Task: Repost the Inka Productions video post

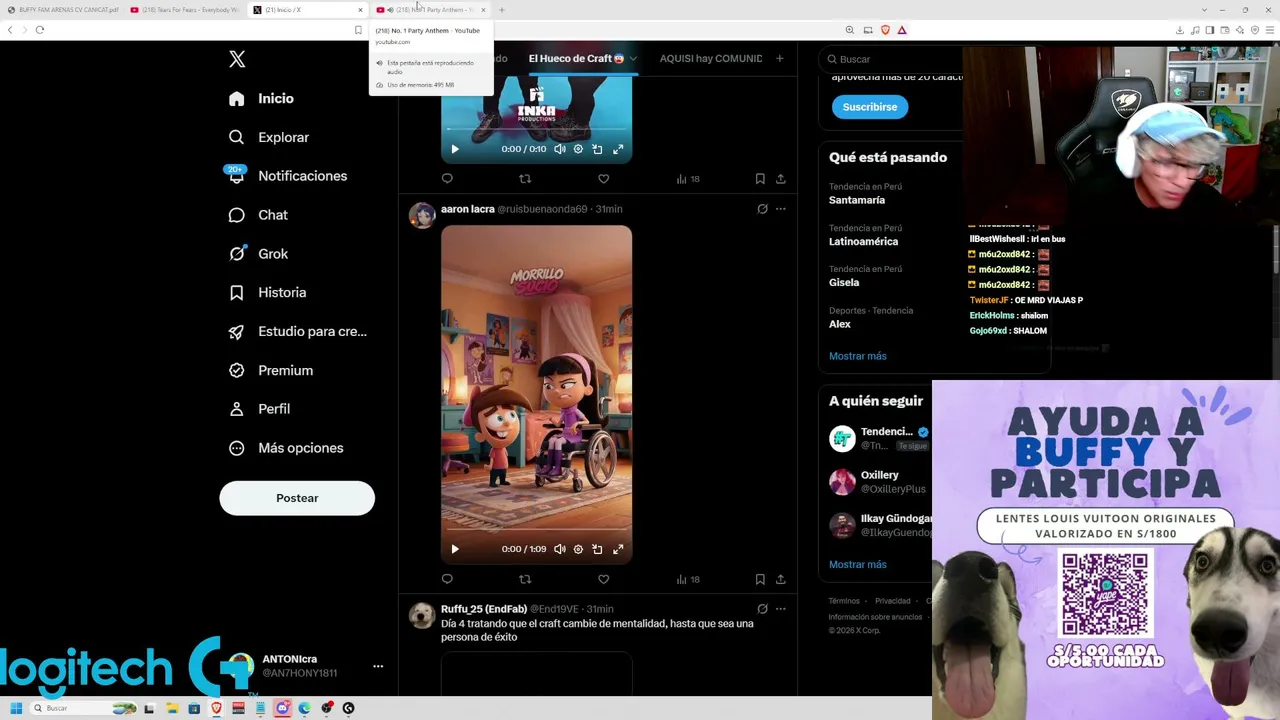Action: [525, 179]
